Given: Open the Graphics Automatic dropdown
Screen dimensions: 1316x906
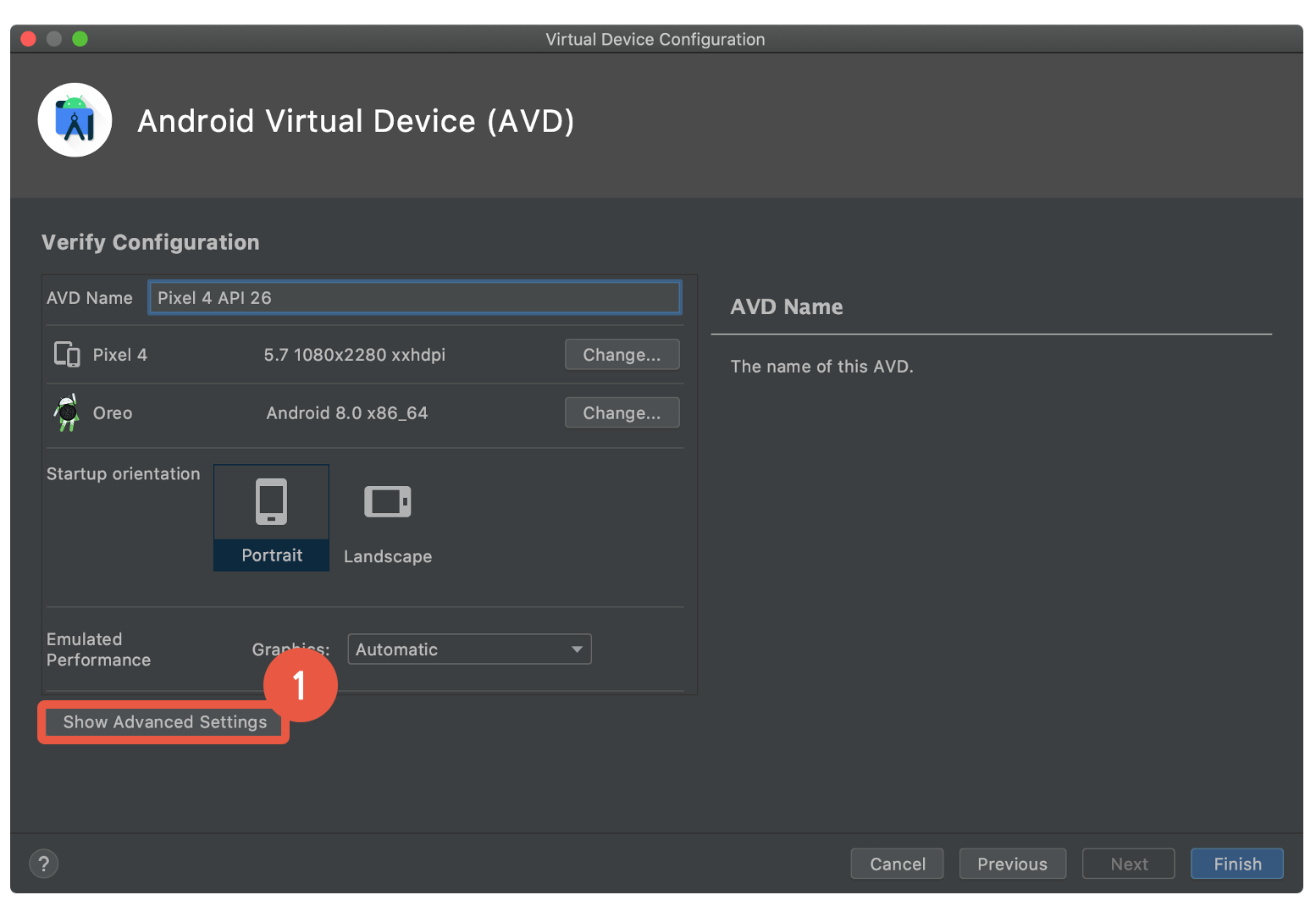Looking at the screenshot, I should click(x=469, y=649).
